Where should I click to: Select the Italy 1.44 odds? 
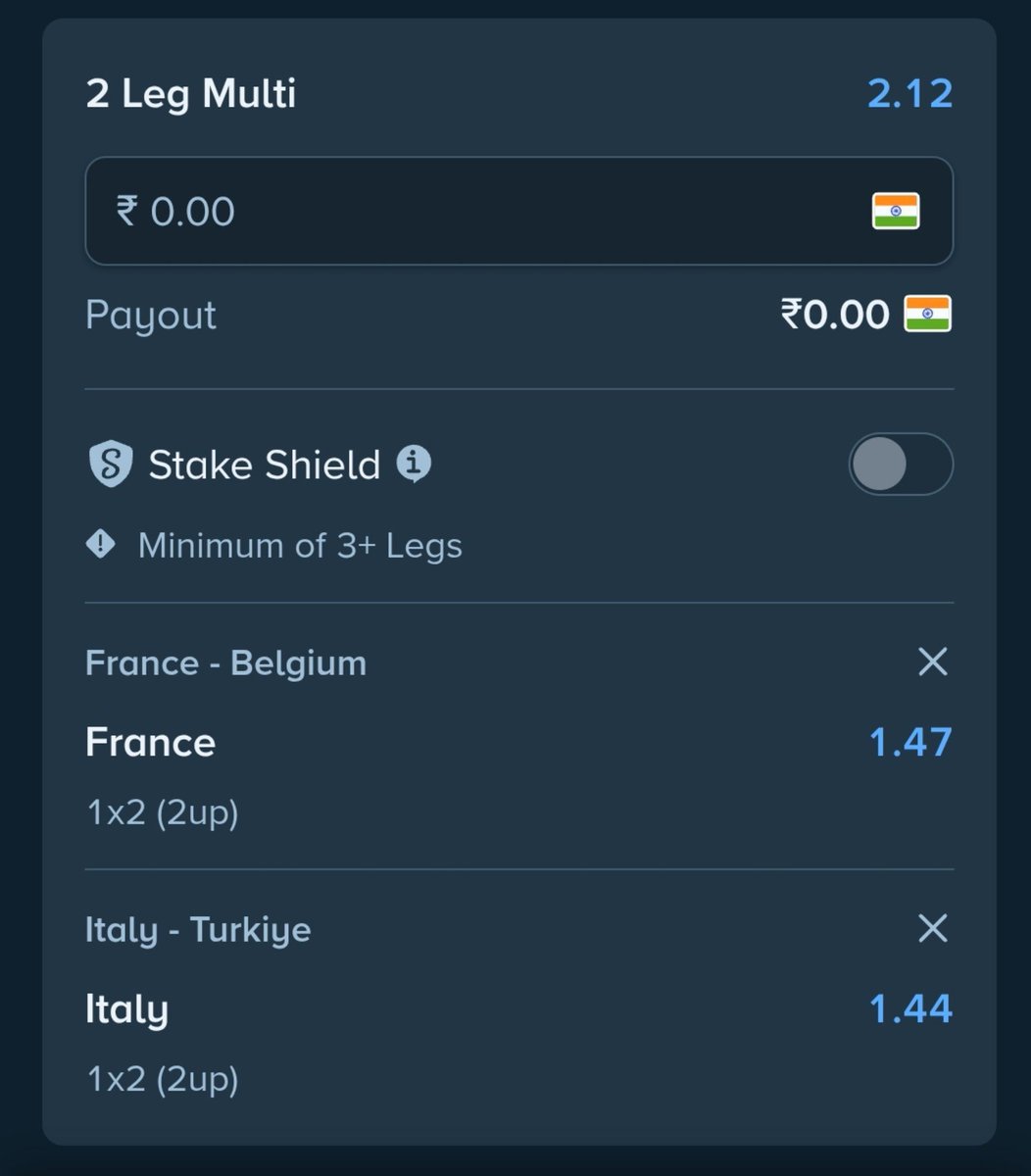[x=910, y=1008]
